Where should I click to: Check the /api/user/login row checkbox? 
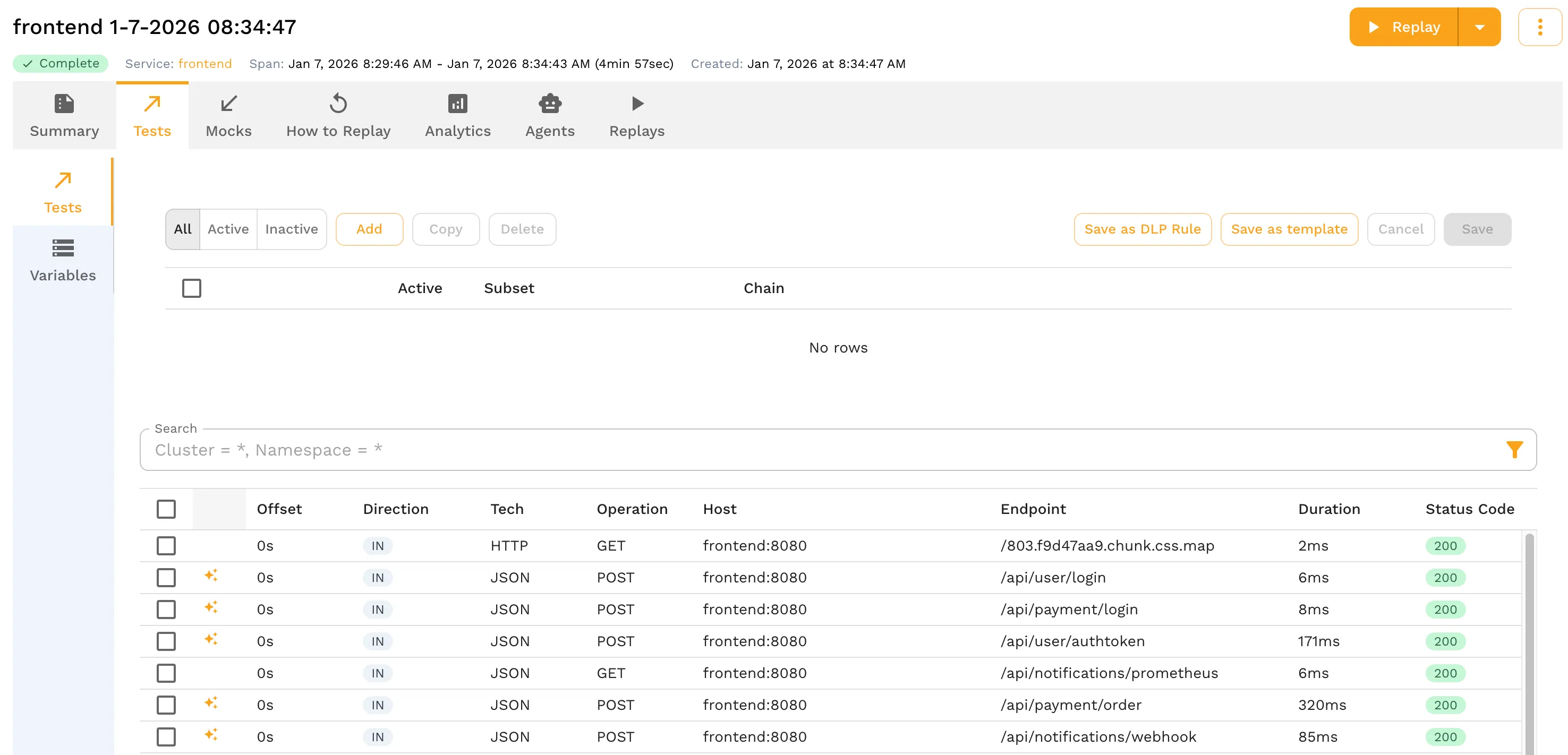tap(166, 577)
